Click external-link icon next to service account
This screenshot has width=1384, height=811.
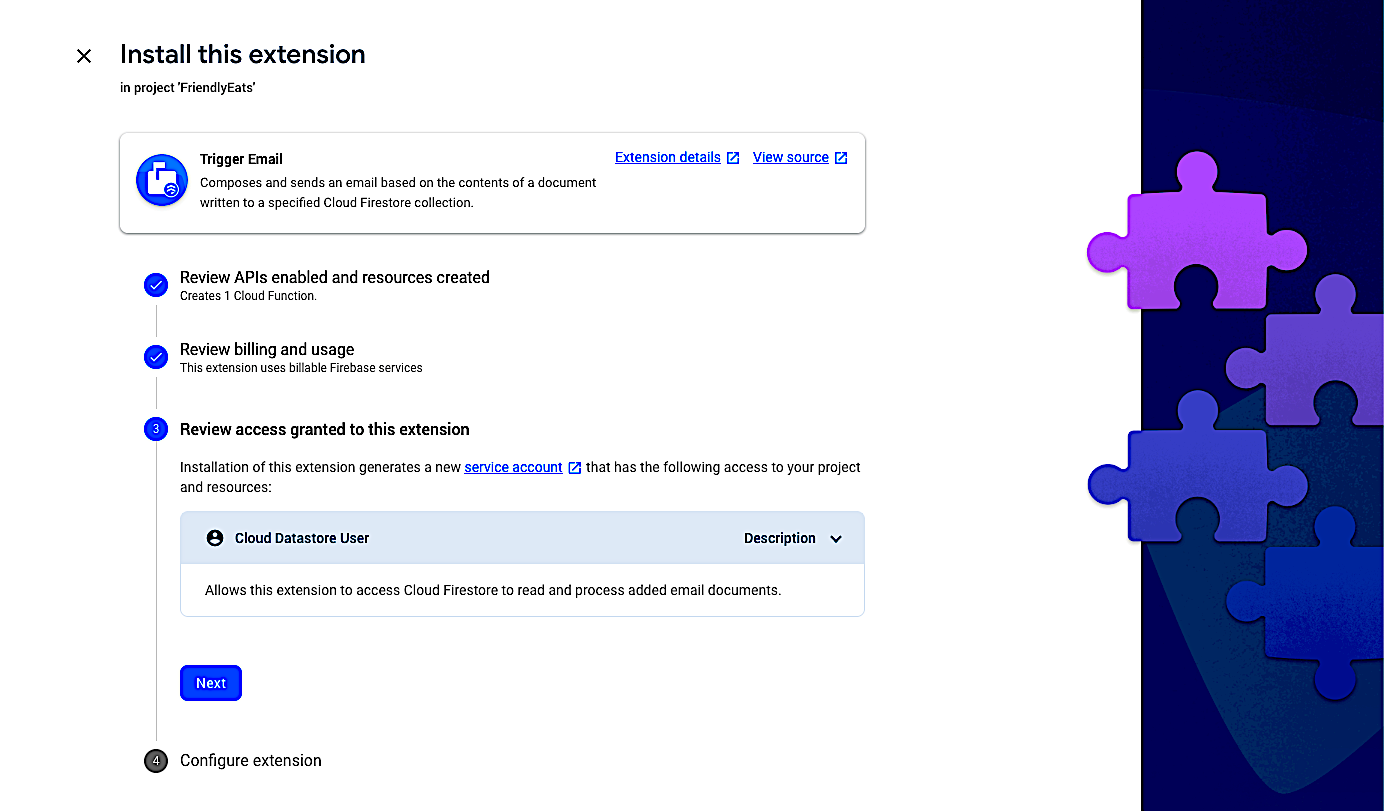(574, 468)
